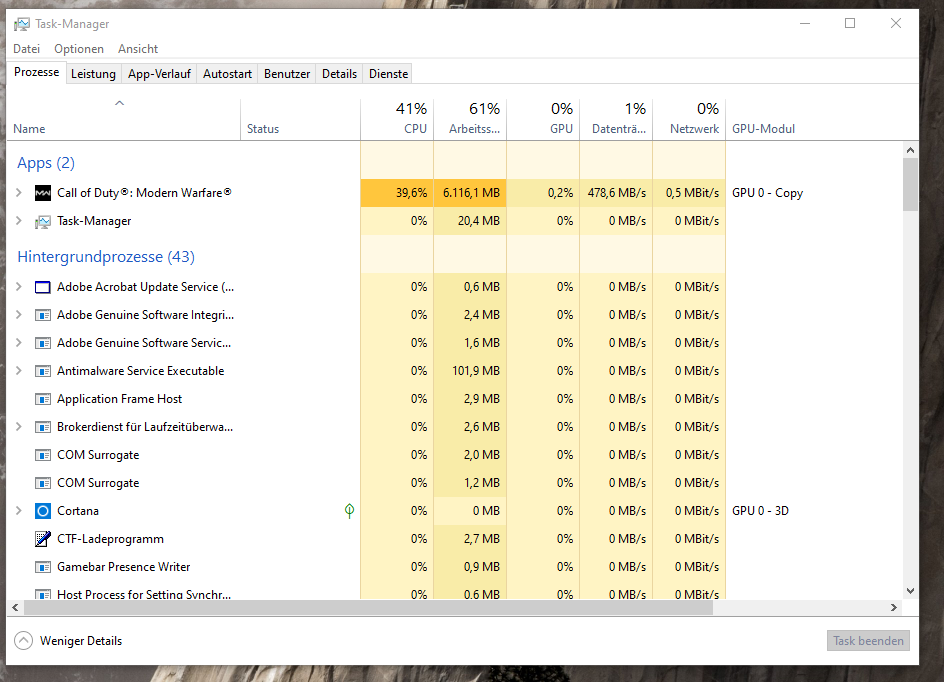Screen dimensions: 944x682
Task: Click the 6.116,1 MB memory cell
Action: pos(470,193)
